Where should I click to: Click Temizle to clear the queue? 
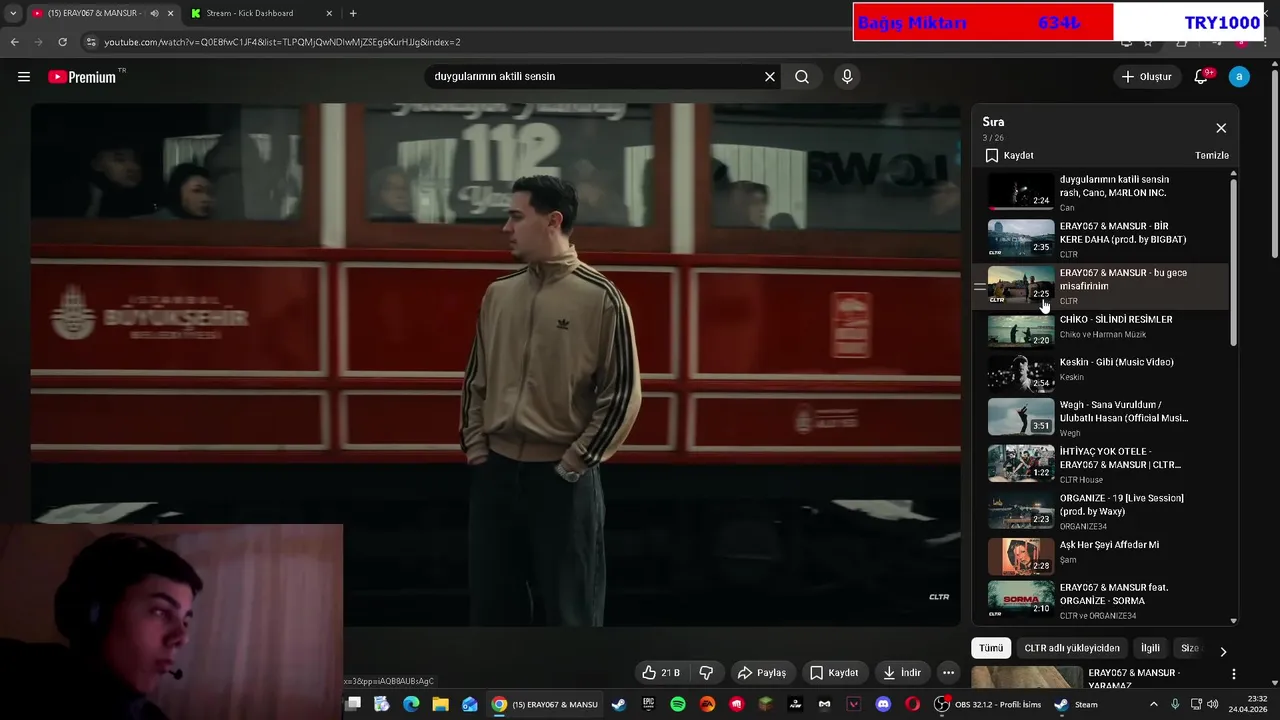(x=1212, y=155)
